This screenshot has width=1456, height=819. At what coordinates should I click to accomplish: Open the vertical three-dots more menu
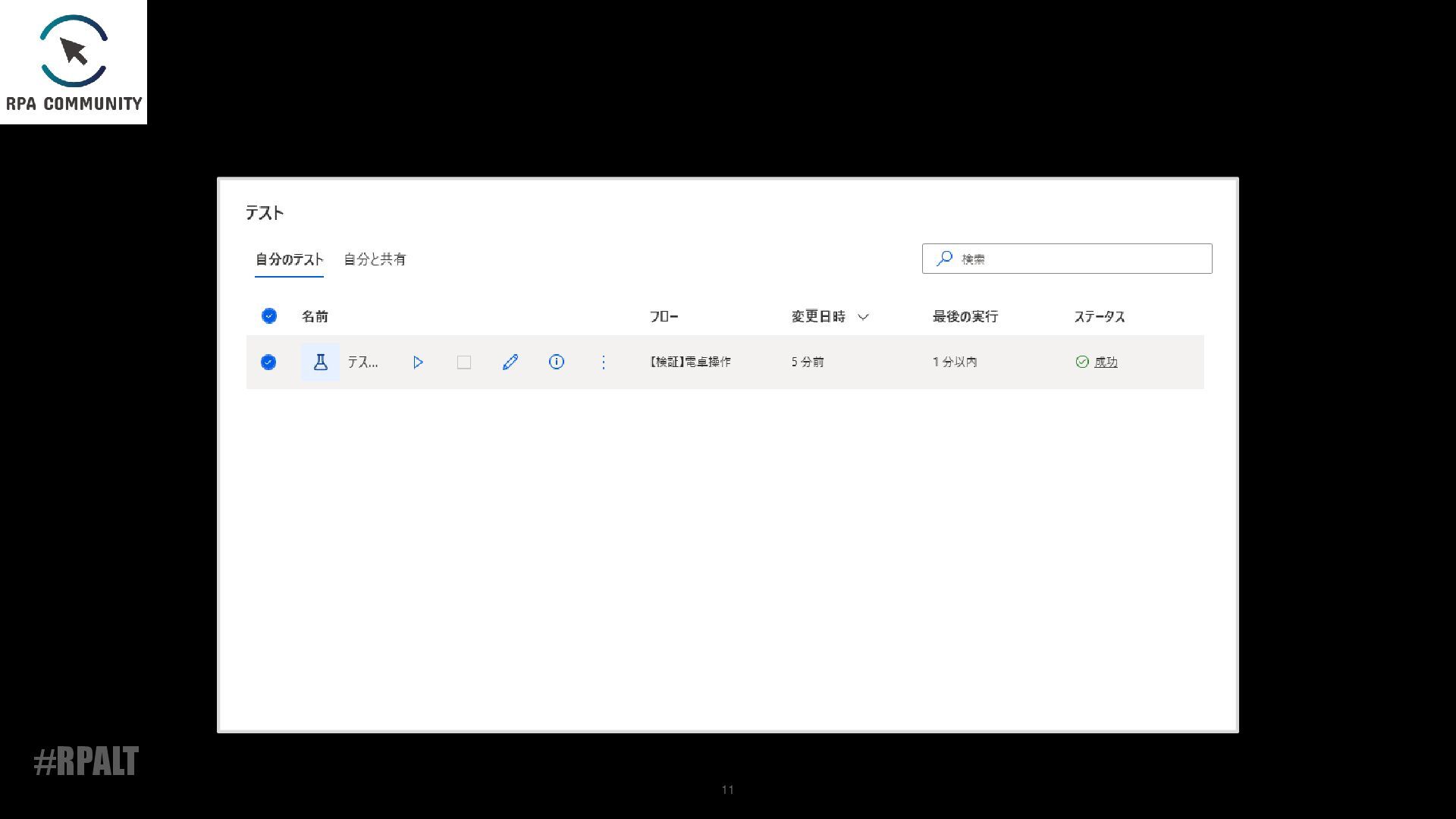tap(604, 362)
